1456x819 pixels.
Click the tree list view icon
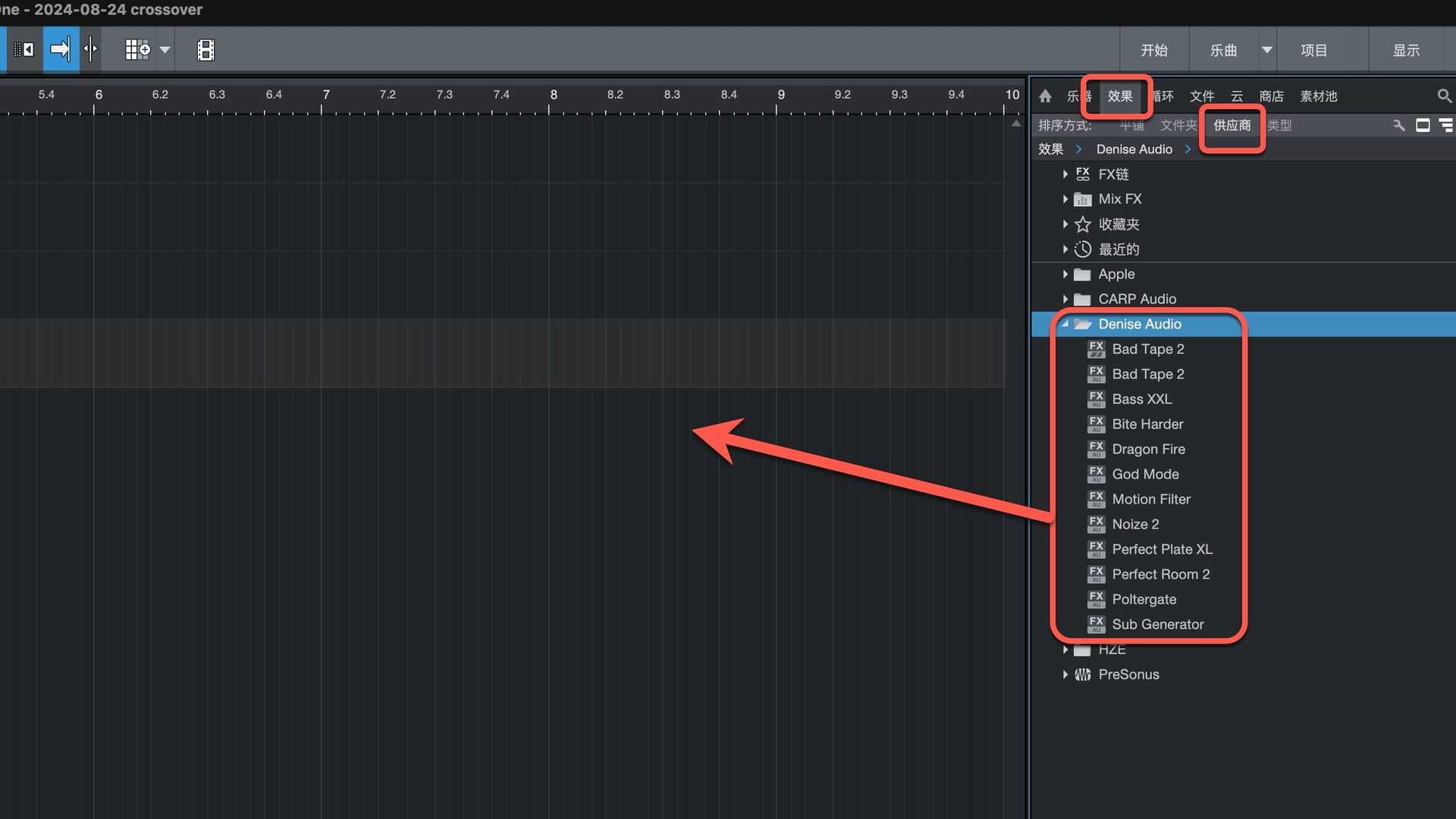[x=1446, y=125]
